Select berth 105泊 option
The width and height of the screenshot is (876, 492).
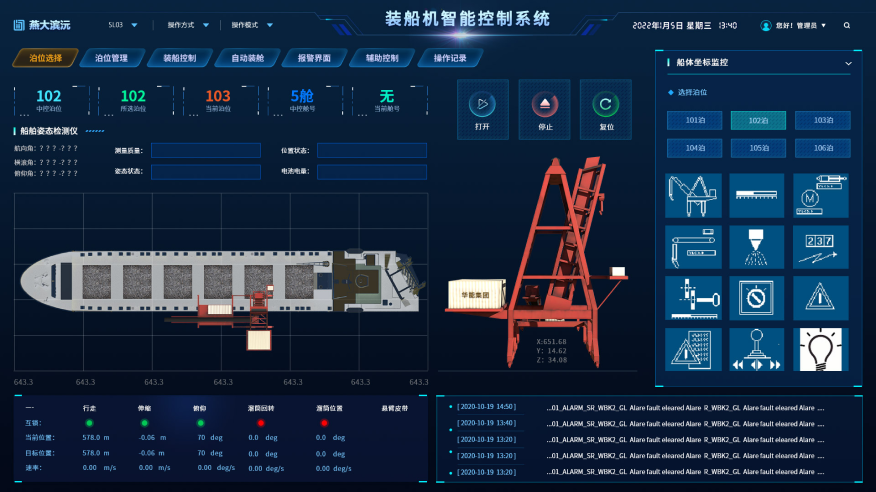[x=758, y=148]
